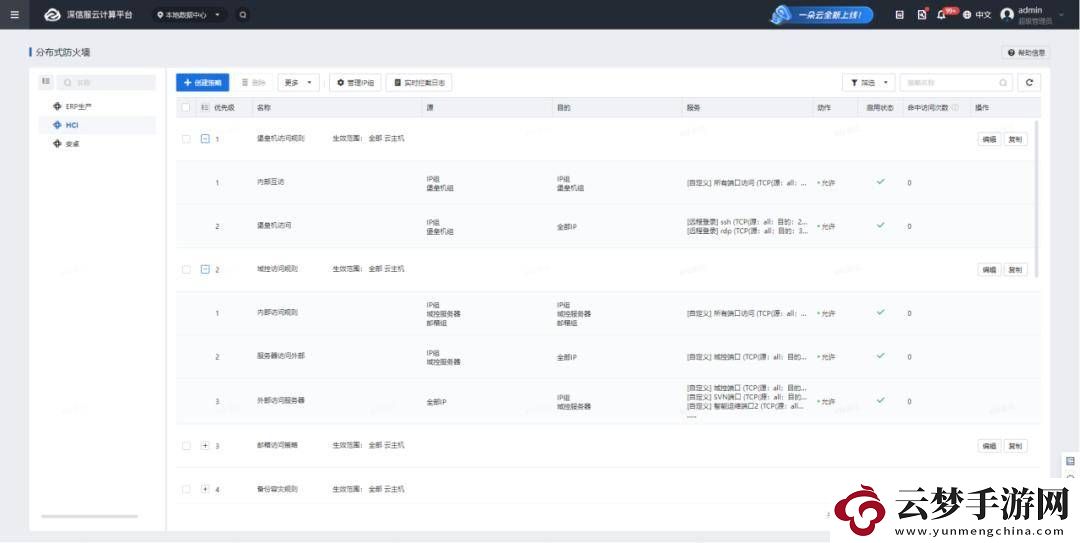Open the 本地数据中心 selector dropdown

click(189, 14)
